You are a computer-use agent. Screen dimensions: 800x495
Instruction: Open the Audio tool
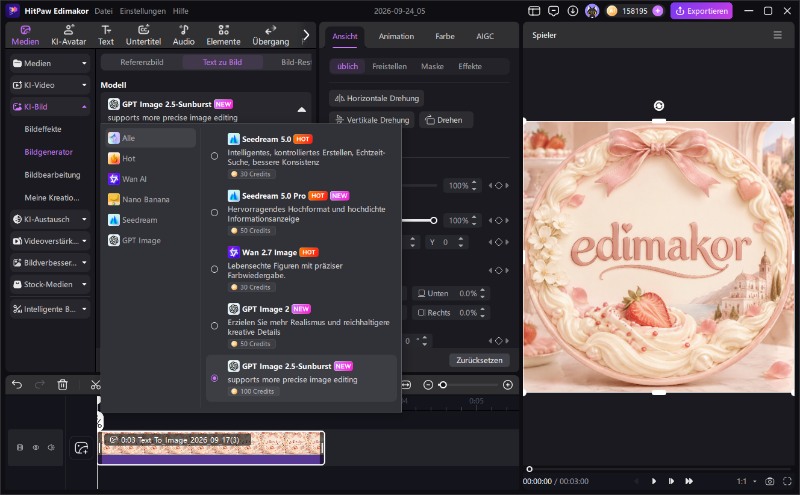tap(184, 35)
